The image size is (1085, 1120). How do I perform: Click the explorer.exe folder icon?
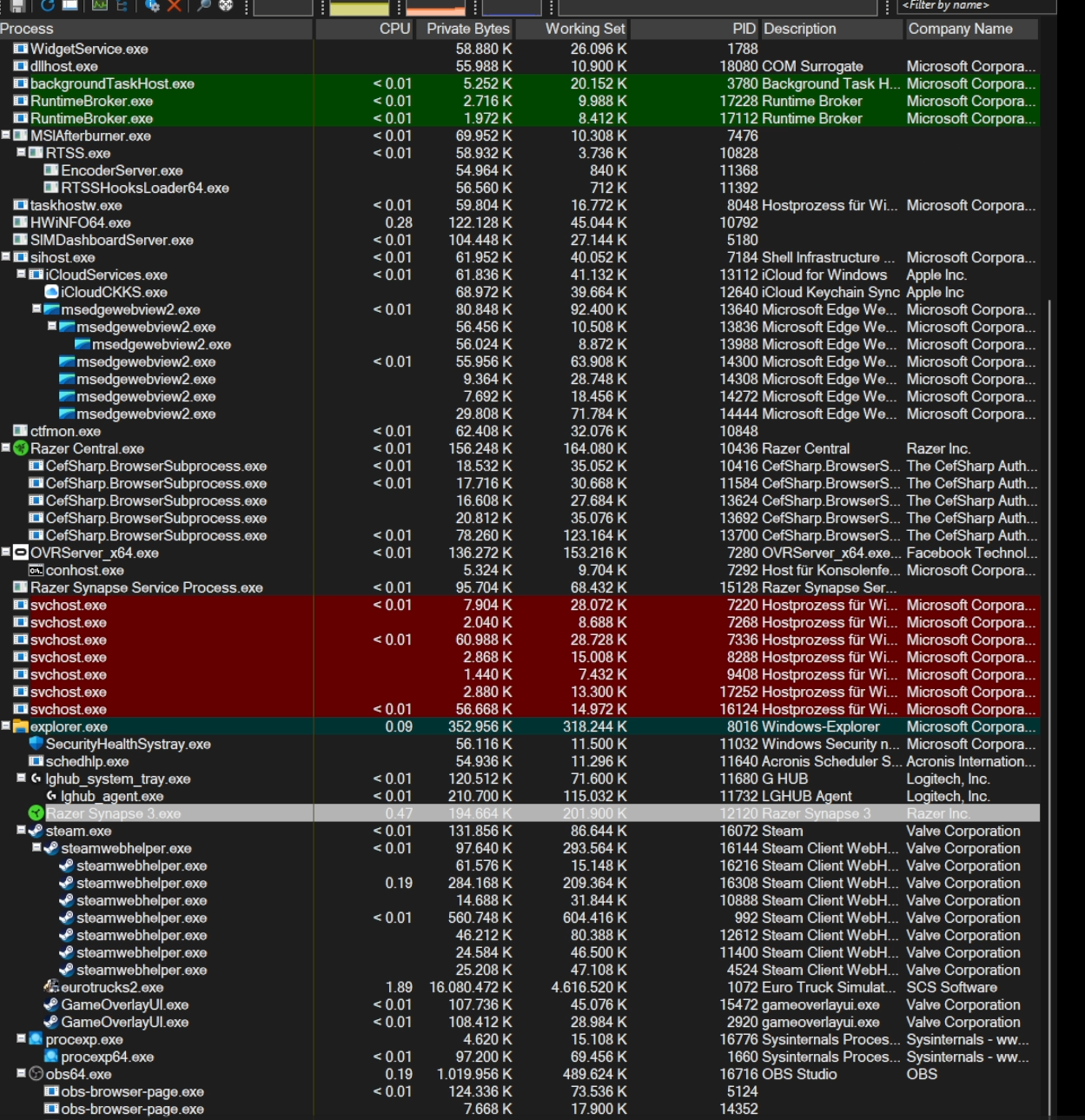[21, 726]
